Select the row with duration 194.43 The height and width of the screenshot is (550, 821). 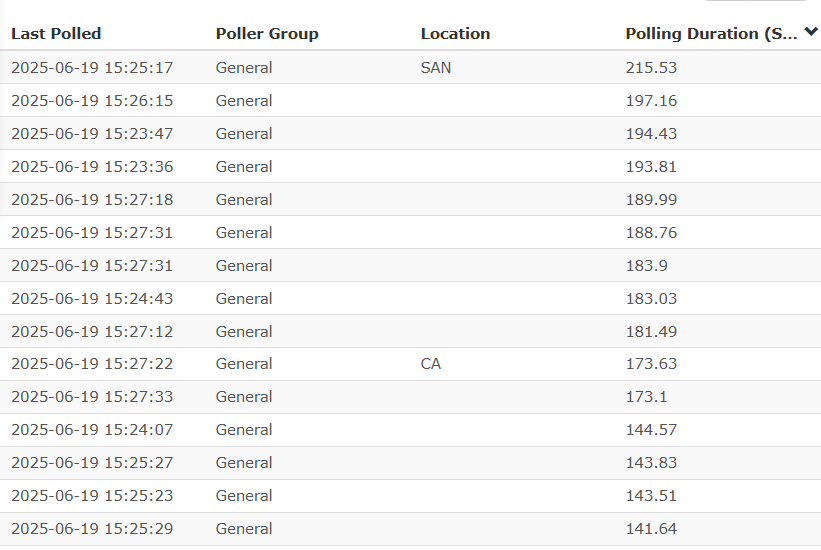point(410,134)
